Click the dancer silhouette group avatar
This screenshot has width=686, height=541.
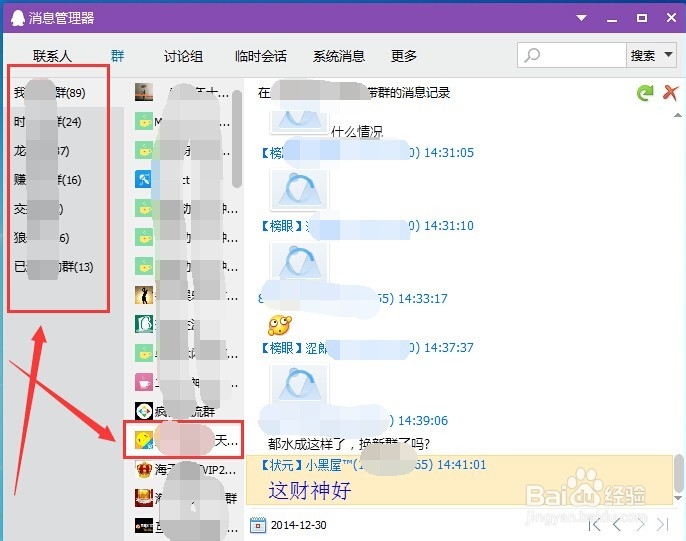pyautogui.click(x=144, y=295)
